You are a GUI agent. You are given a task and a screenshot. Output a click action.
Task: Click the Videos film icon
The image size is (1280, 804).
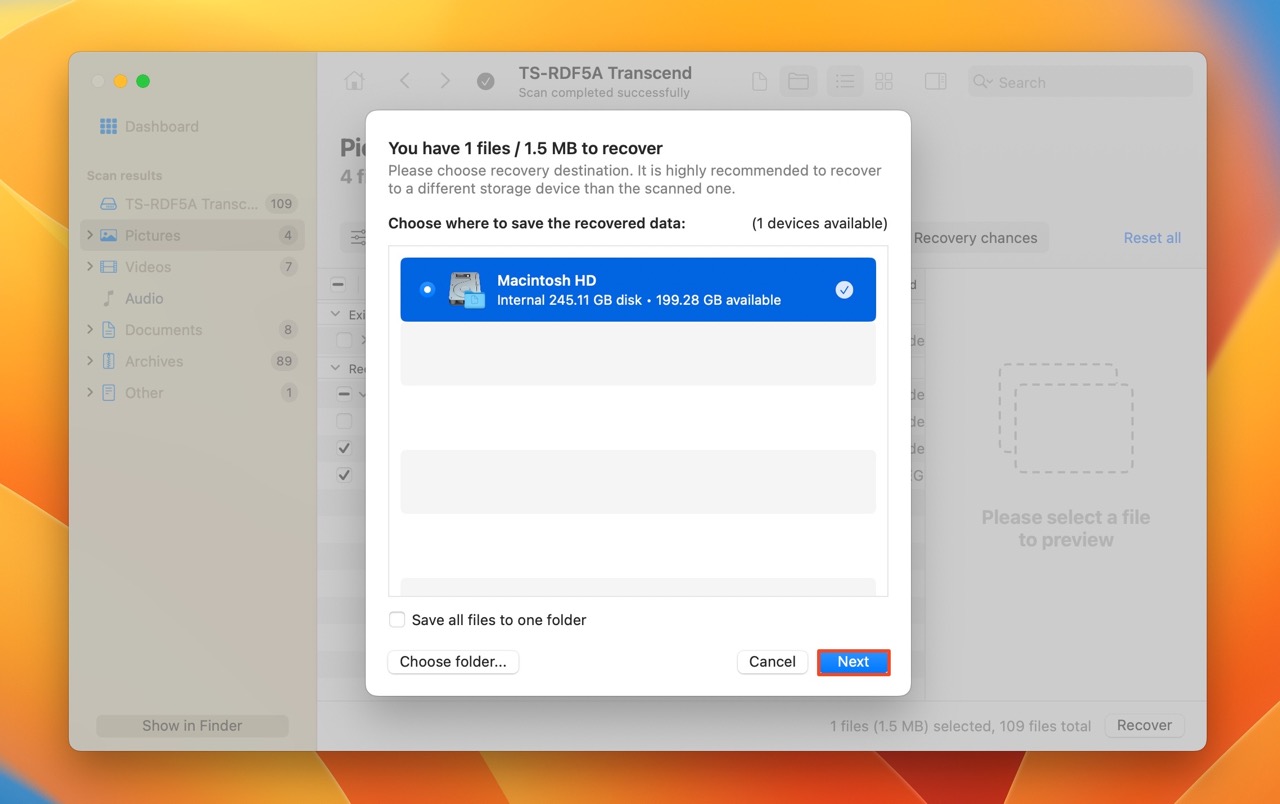tap(109, 267)
